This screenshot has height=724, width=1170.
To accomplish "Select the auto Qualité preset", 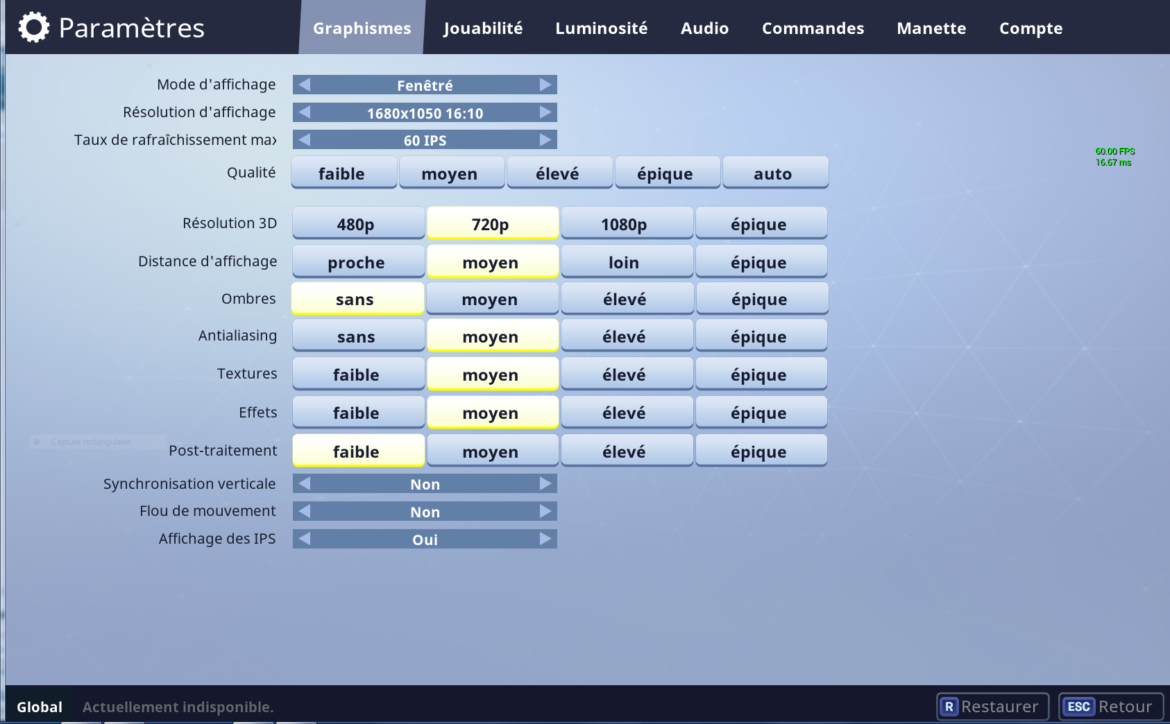I will pos(773,173).
